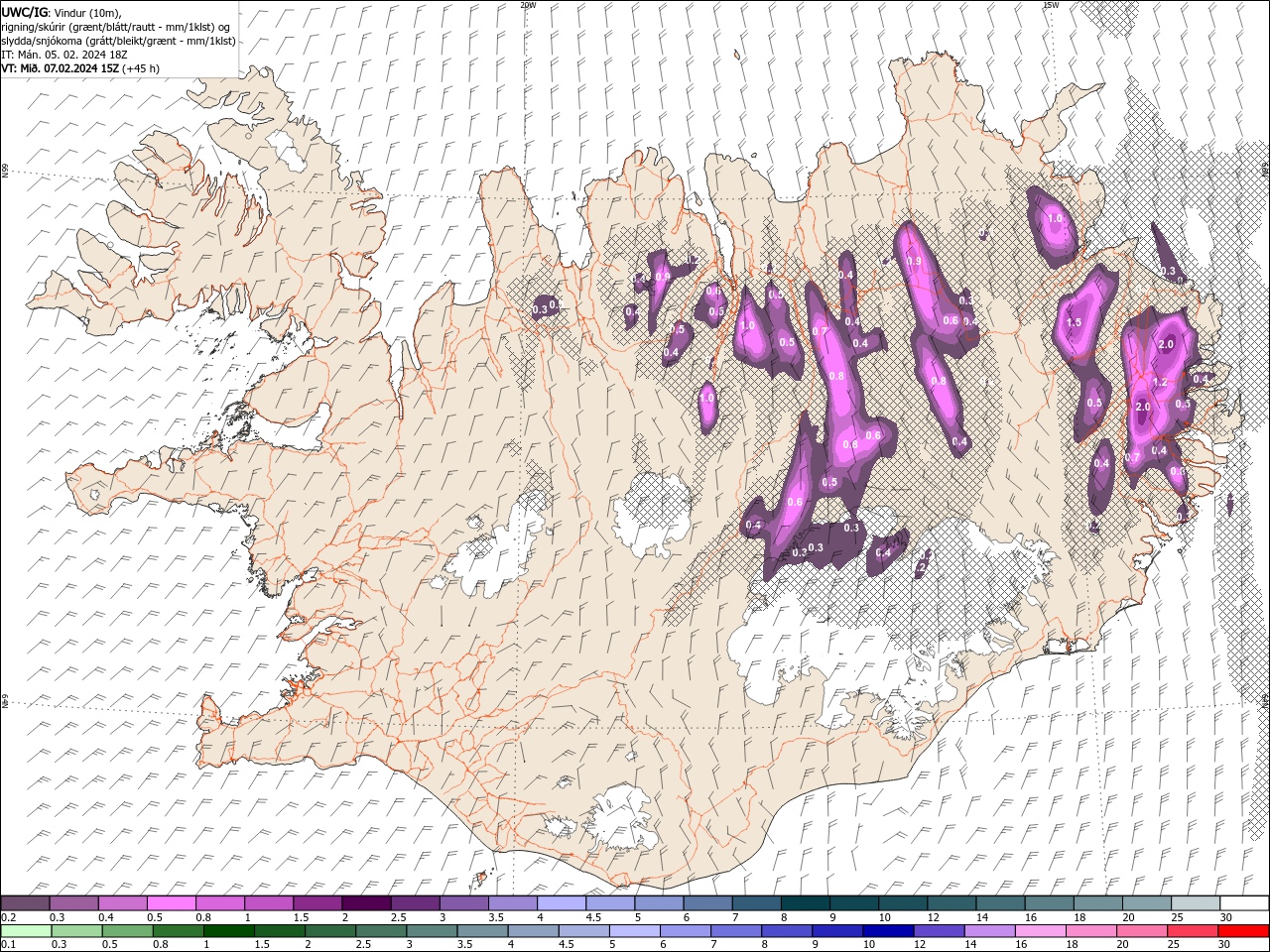Pick the lower legend swatch between 4 and 4.5

535,931
